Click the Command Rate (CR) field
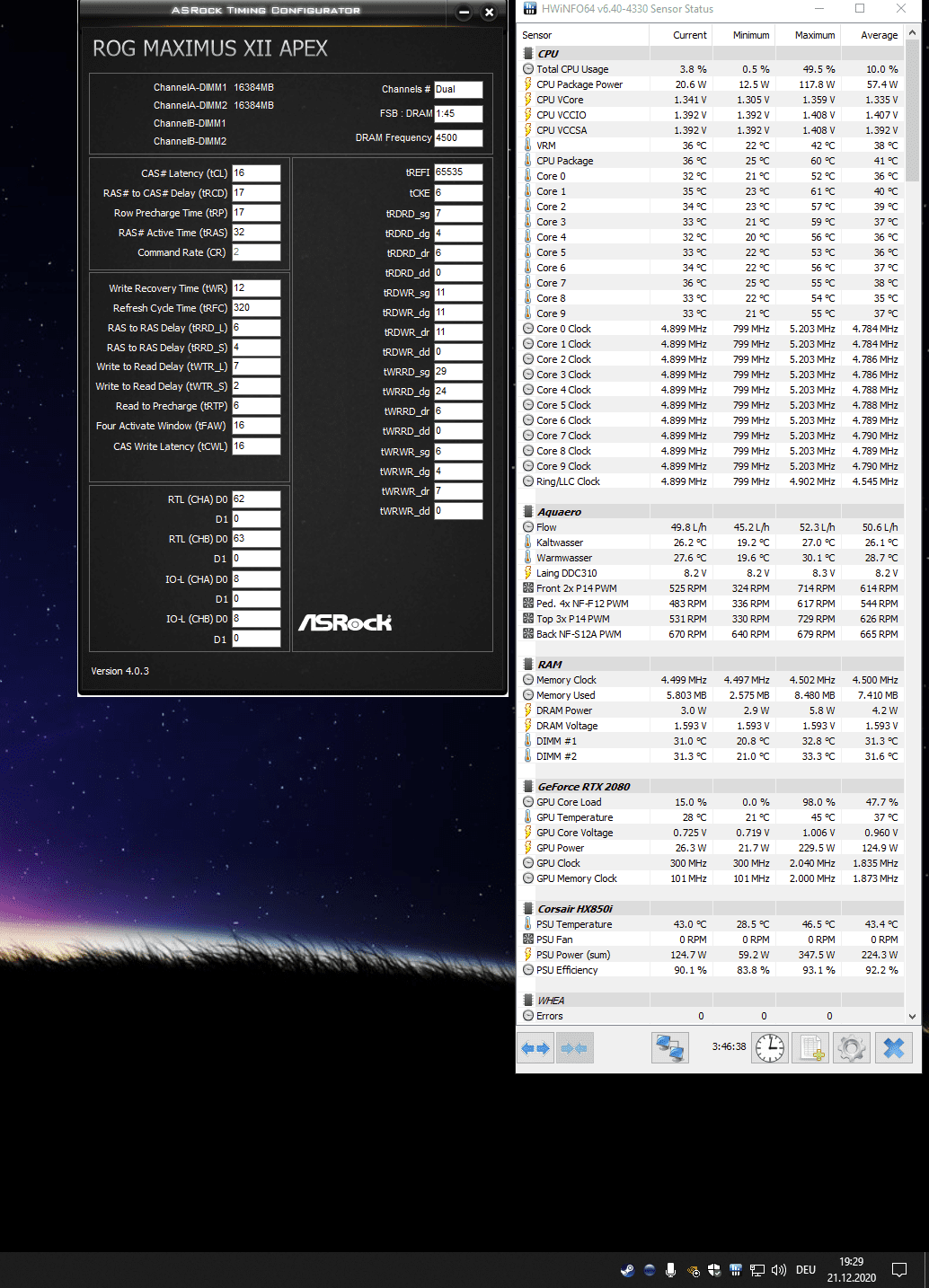The width and height of the screenshot is (929, 1288). click(256, 252)
